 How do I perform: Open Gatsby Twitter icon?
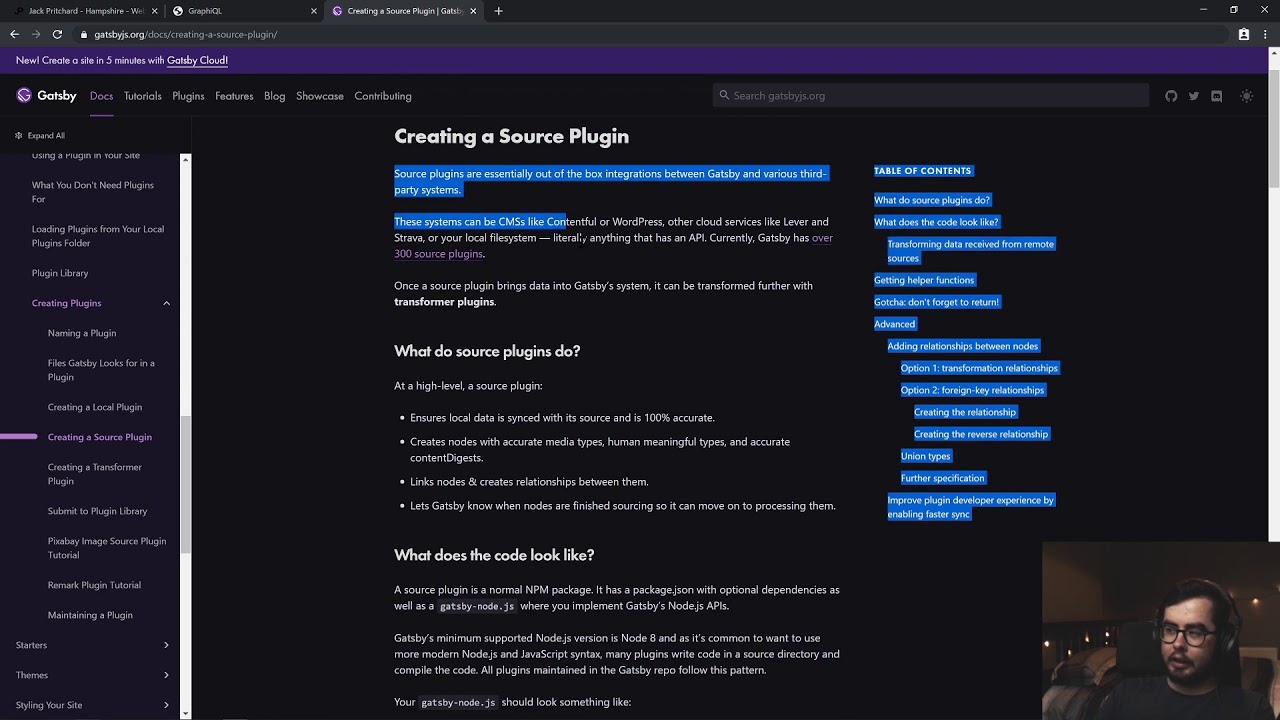pos(1194,96)
